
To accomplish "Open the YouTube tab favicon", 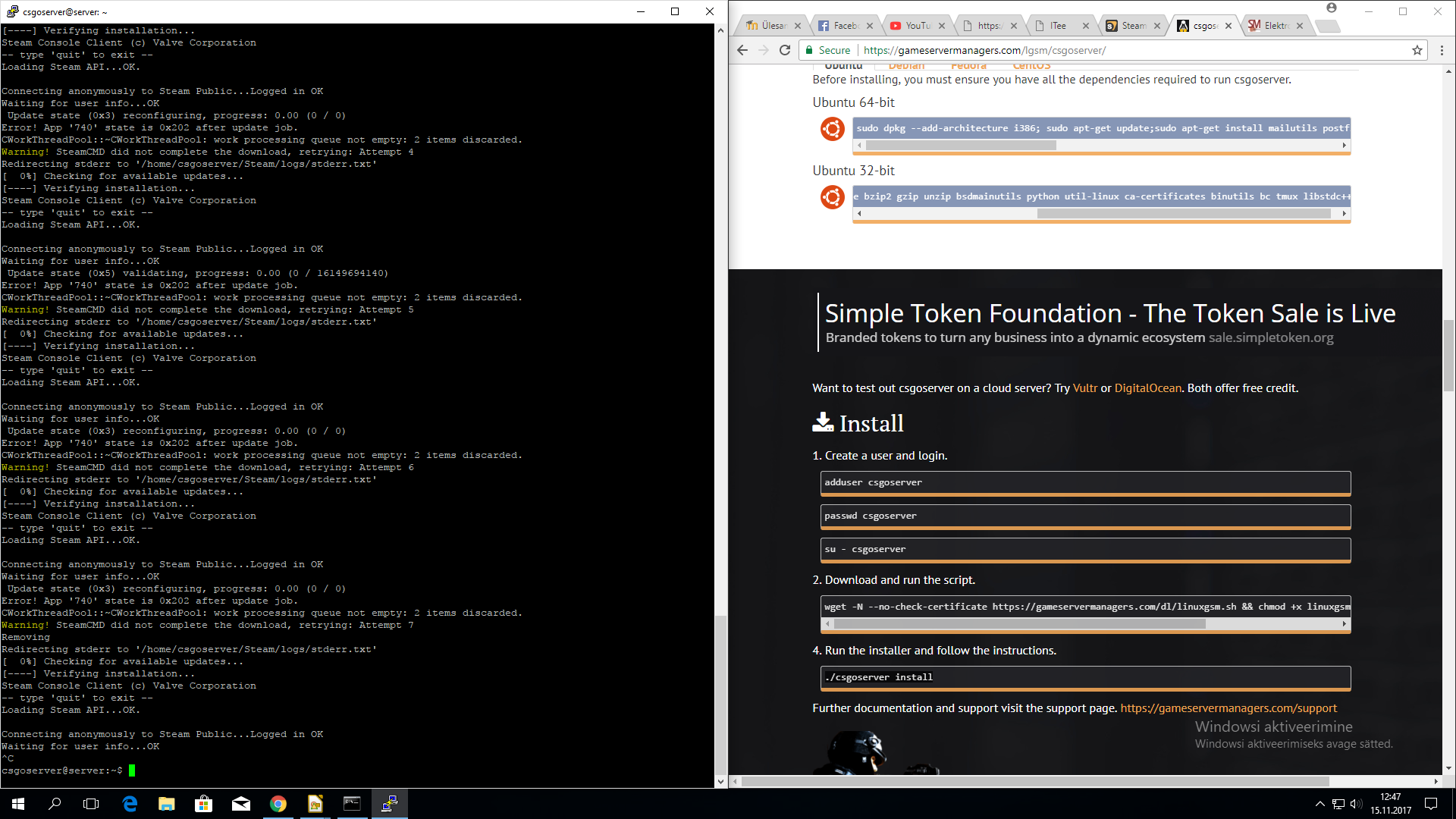I will [896, 25].
